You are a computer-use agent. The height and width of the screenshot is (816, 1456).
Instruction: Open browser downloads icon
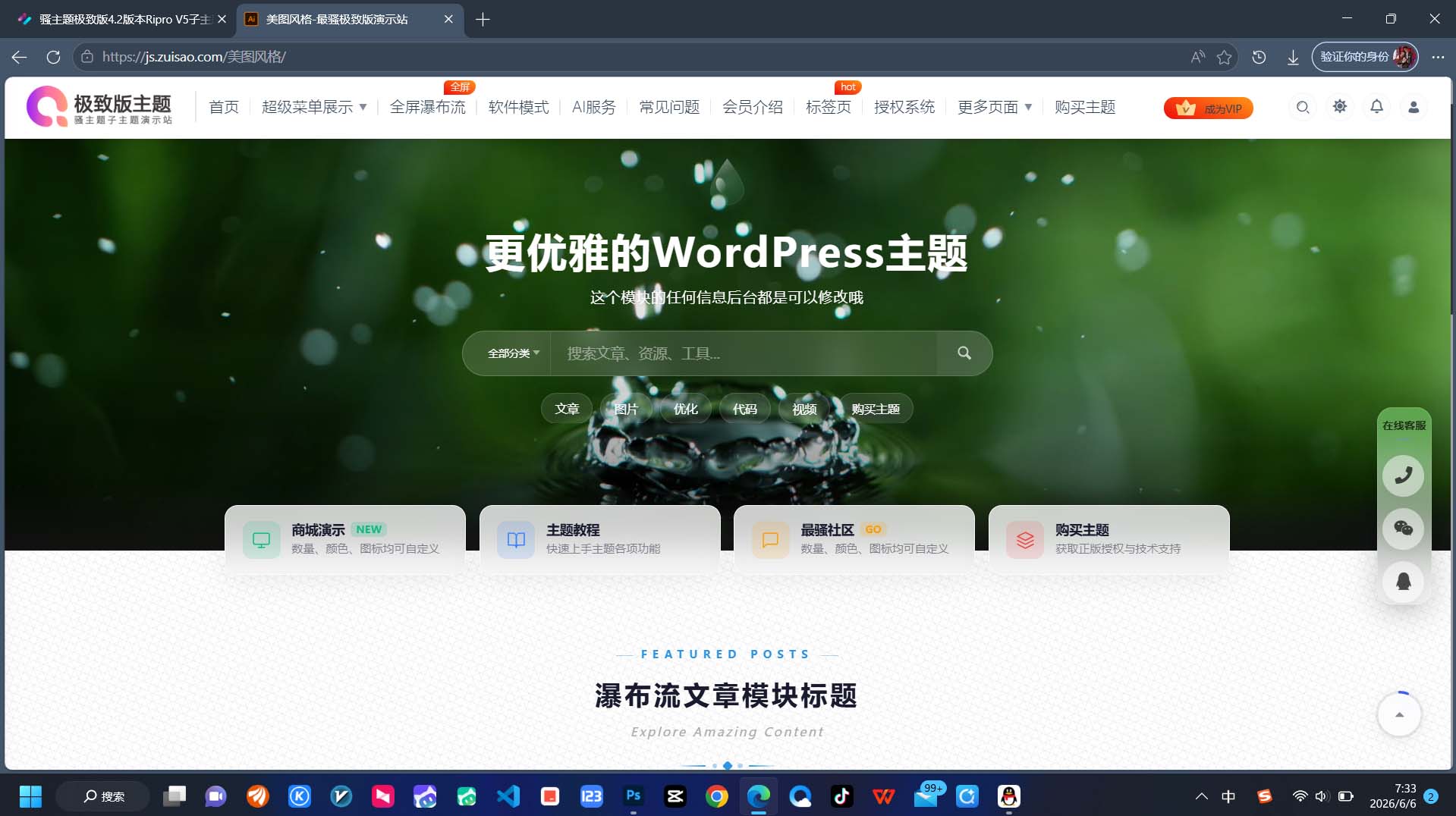(1293, 57)
